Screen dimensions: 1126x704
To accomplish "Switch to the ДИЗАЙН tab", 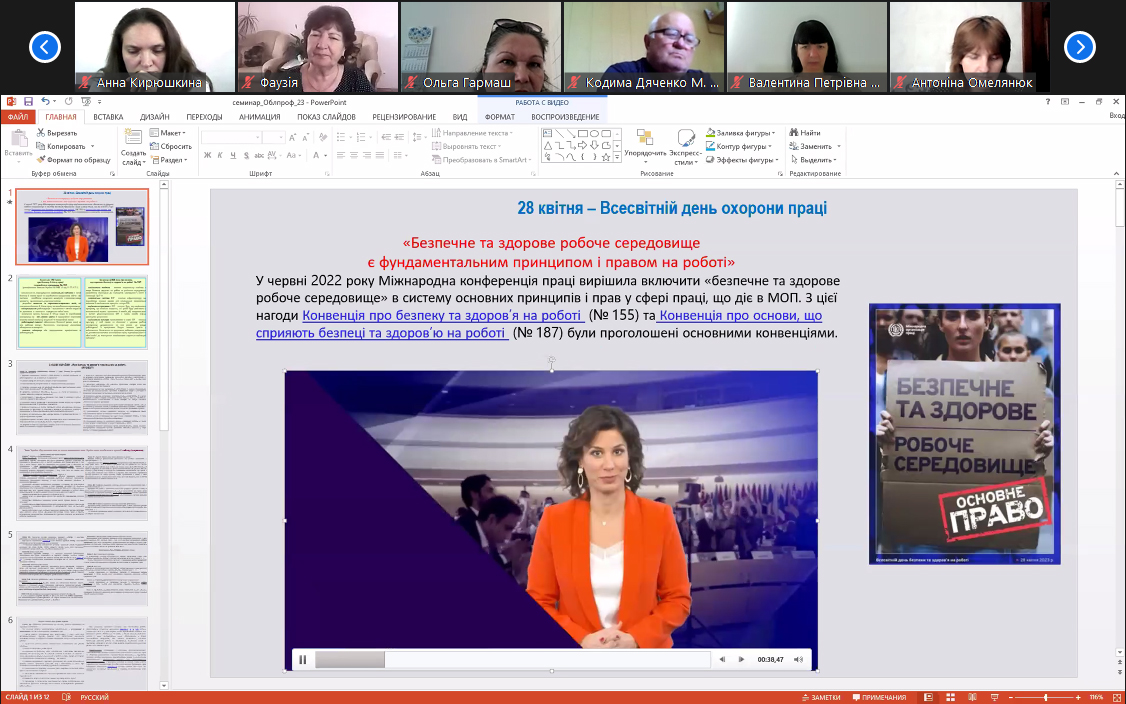I will (x=154, y=117).
